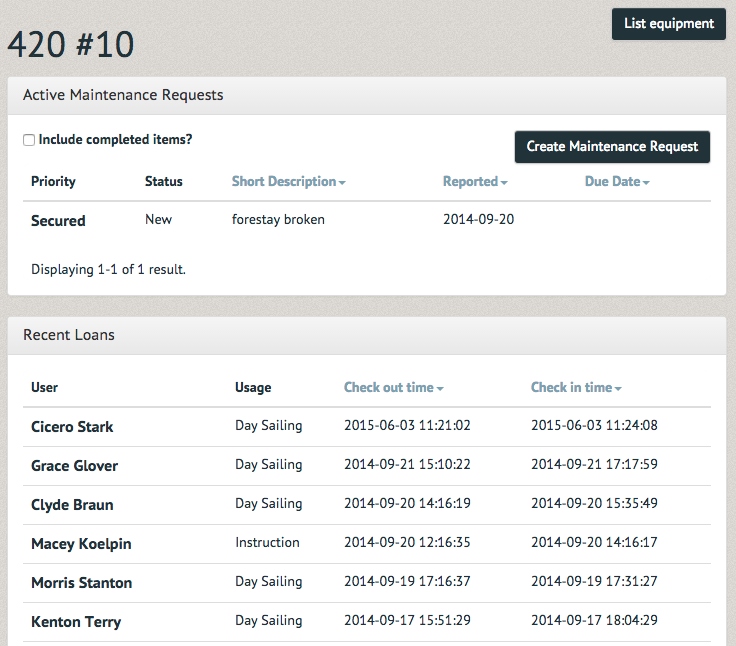
Task: Click the reported date 2014-09-20
Action: pos(478,219)
